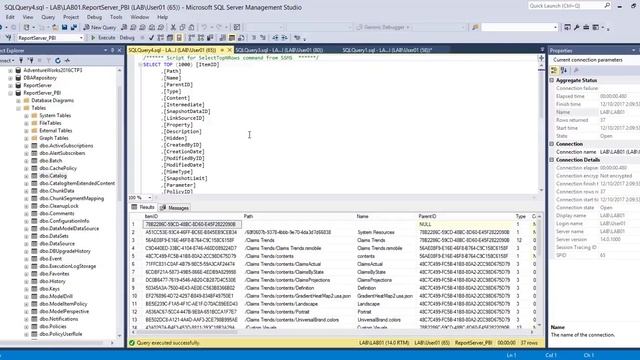Screen dimensions: 640x360
Task: Click the Quick Launch search magnifier icon
Action: (x=607, y=5)
